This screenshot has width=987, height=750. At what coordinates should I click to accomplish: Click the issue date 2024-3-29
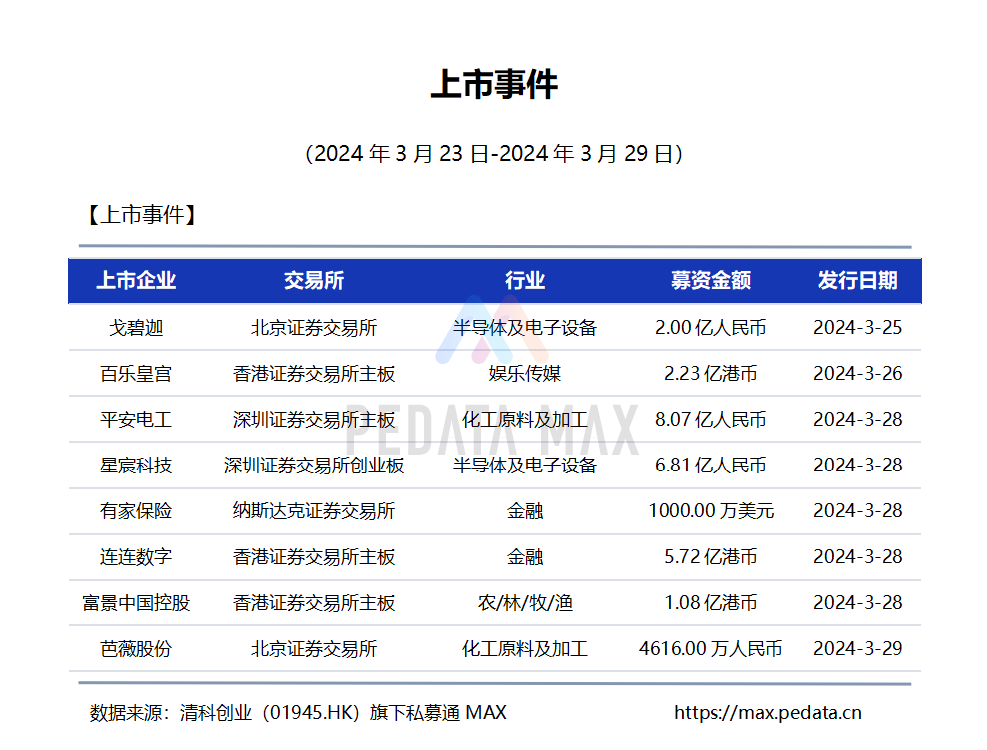click(x=857, y=648)
